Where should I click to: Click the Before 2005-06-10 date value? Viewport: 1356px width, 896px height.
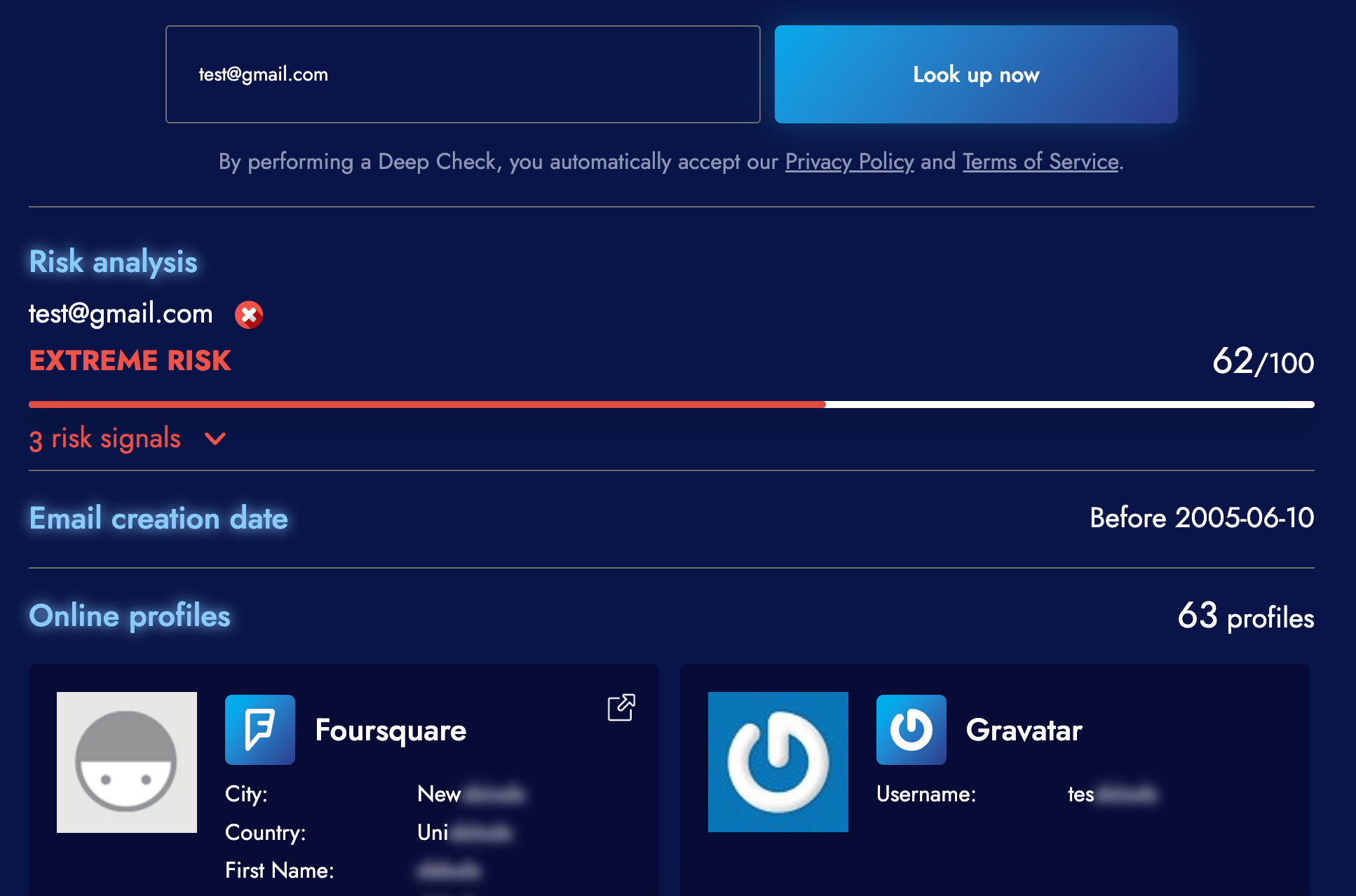[1202, 518]
